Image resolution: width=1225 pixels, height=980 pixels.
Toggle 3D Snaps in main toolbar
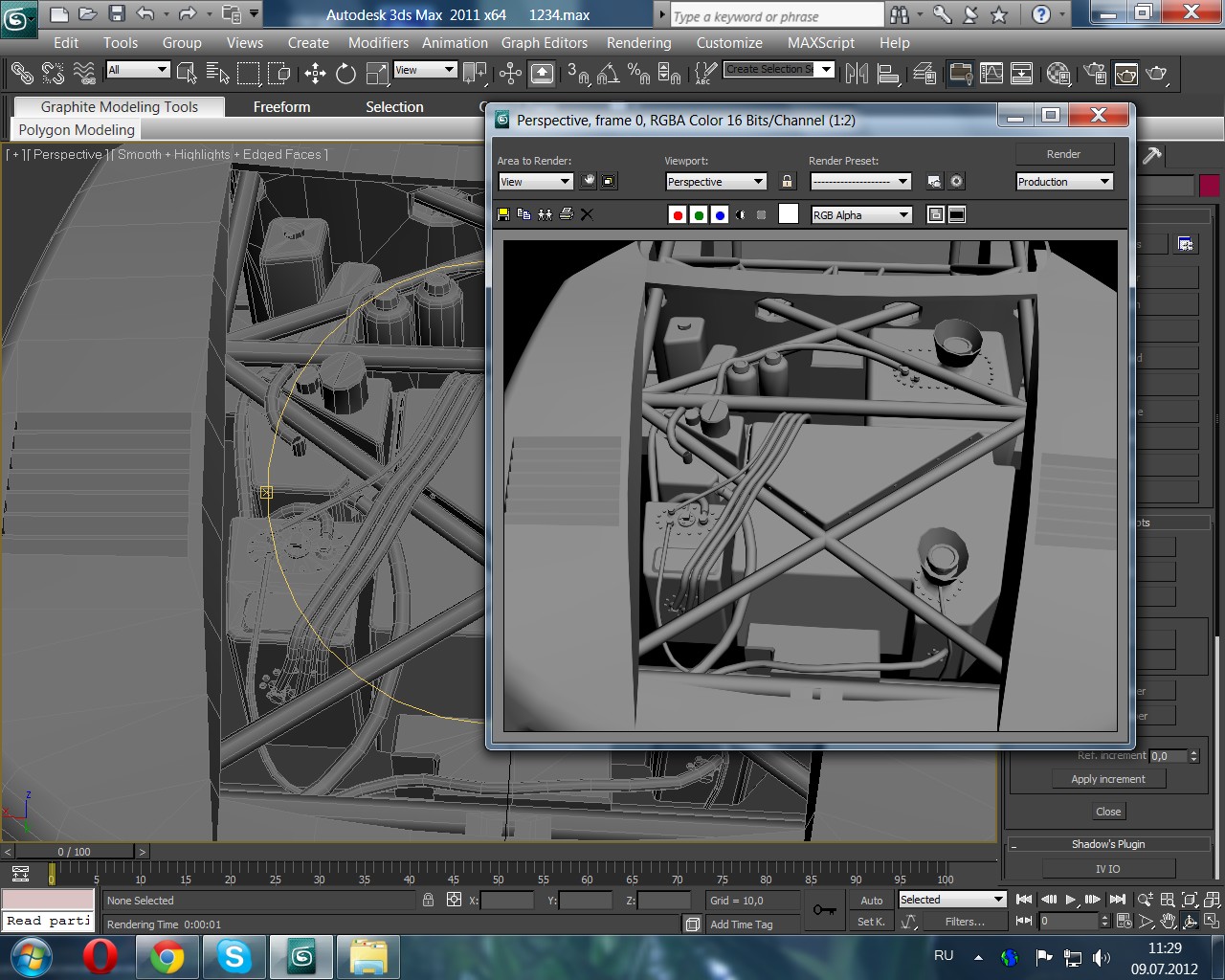pos(577,73)
